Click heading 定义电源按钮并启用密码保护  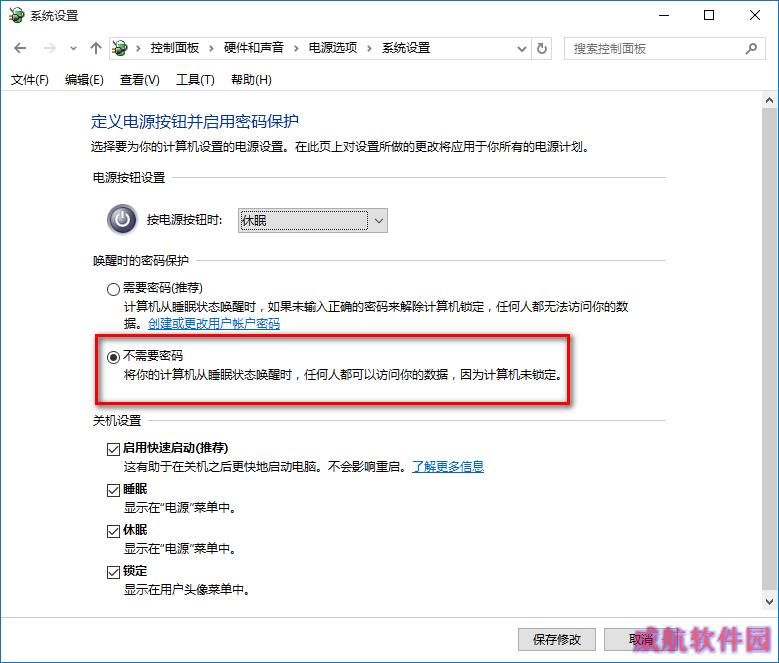click(195, 121)
